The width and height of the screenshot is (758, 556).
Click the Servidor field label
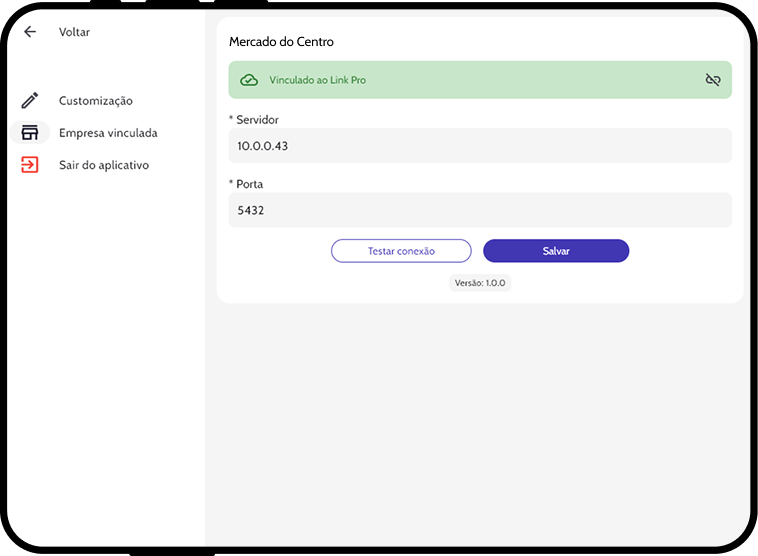tap(257, 120)
